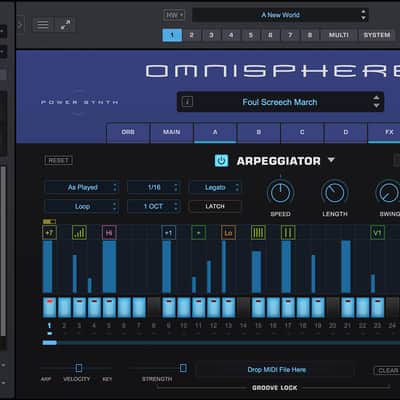Click the step 5 velocity bar
The height and width of the screenshot is (400, 400).
(x=109, y=267)
